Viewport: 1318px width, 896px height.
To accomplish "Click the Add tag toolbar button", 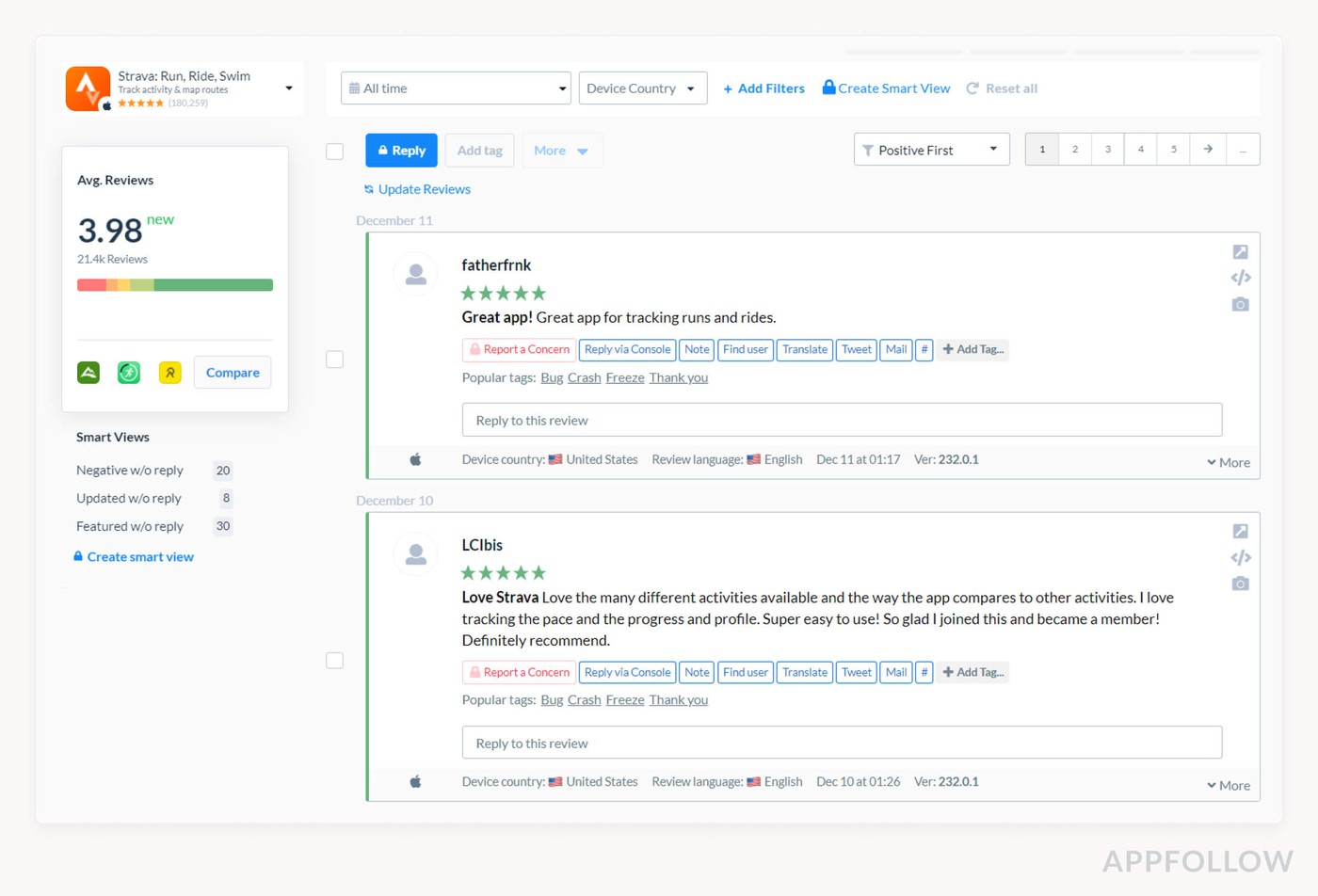I will click(479, 151).
